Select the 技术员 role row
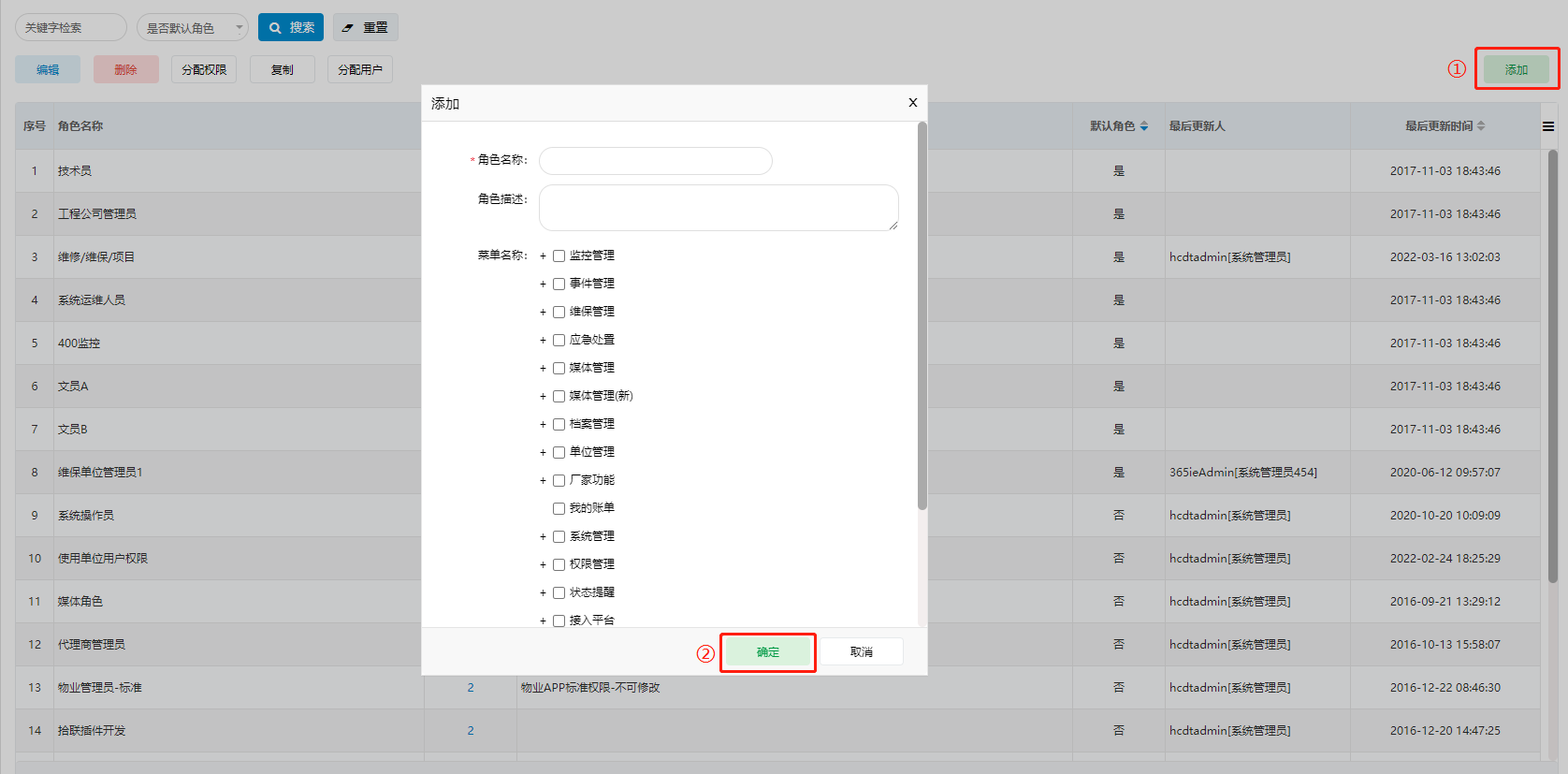1568x774 pixels. pos(777,171)
